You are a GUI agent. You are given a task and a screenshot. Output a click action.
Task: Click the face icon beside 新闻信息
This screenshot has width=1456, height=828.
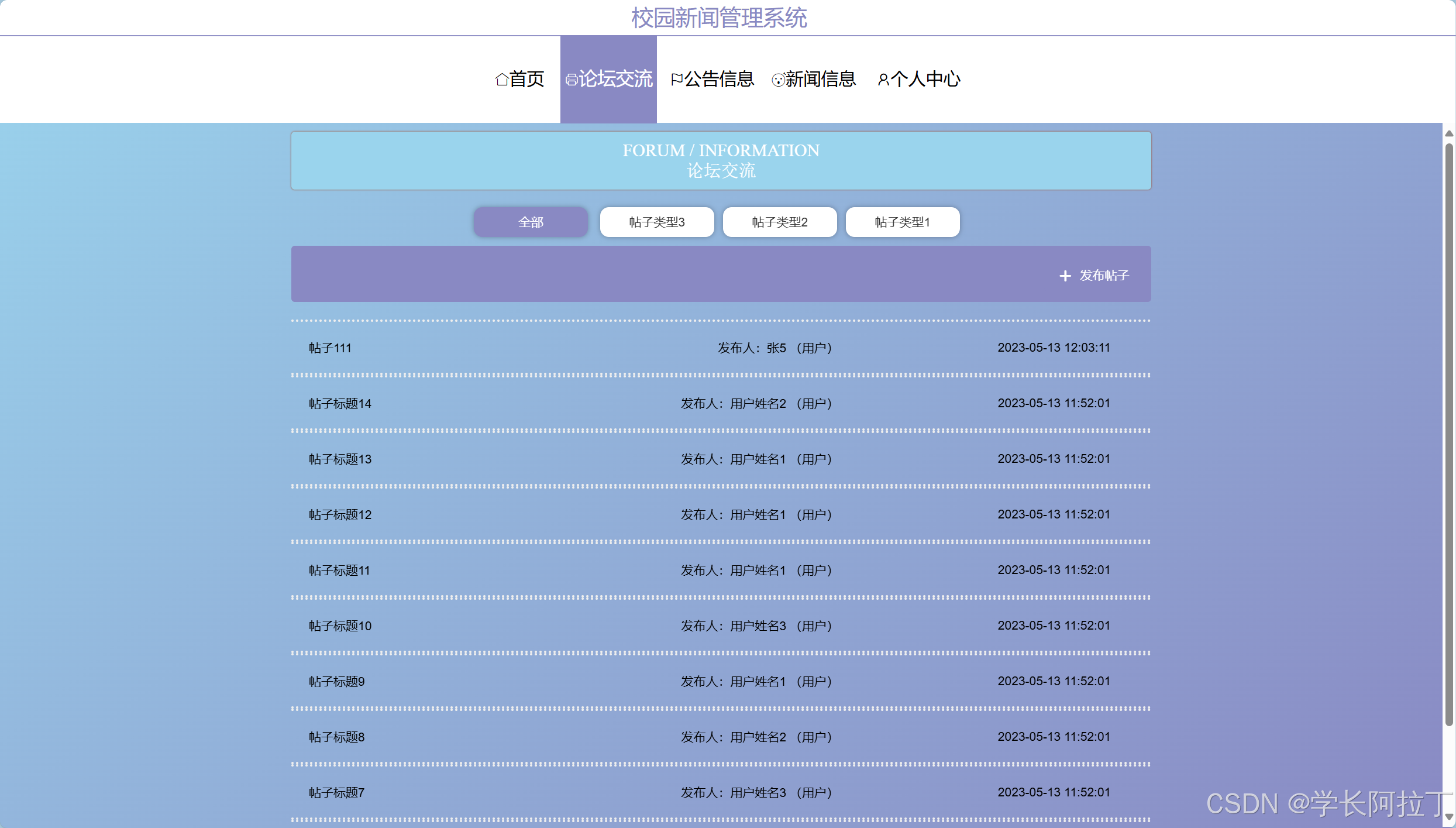(x=778, y=80)
